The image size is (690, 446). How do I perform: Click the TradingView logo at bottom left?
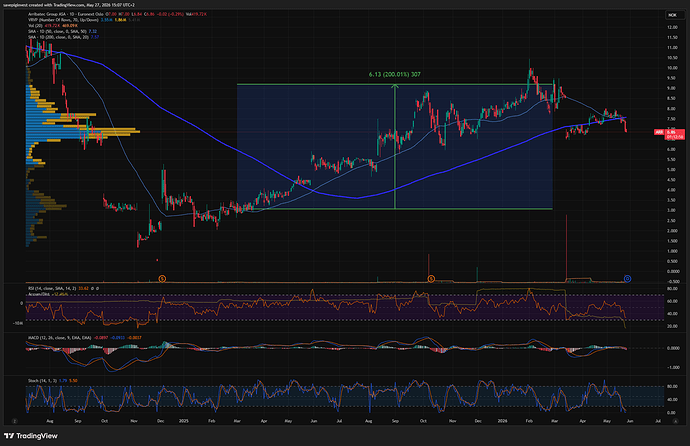click(31, 436)
